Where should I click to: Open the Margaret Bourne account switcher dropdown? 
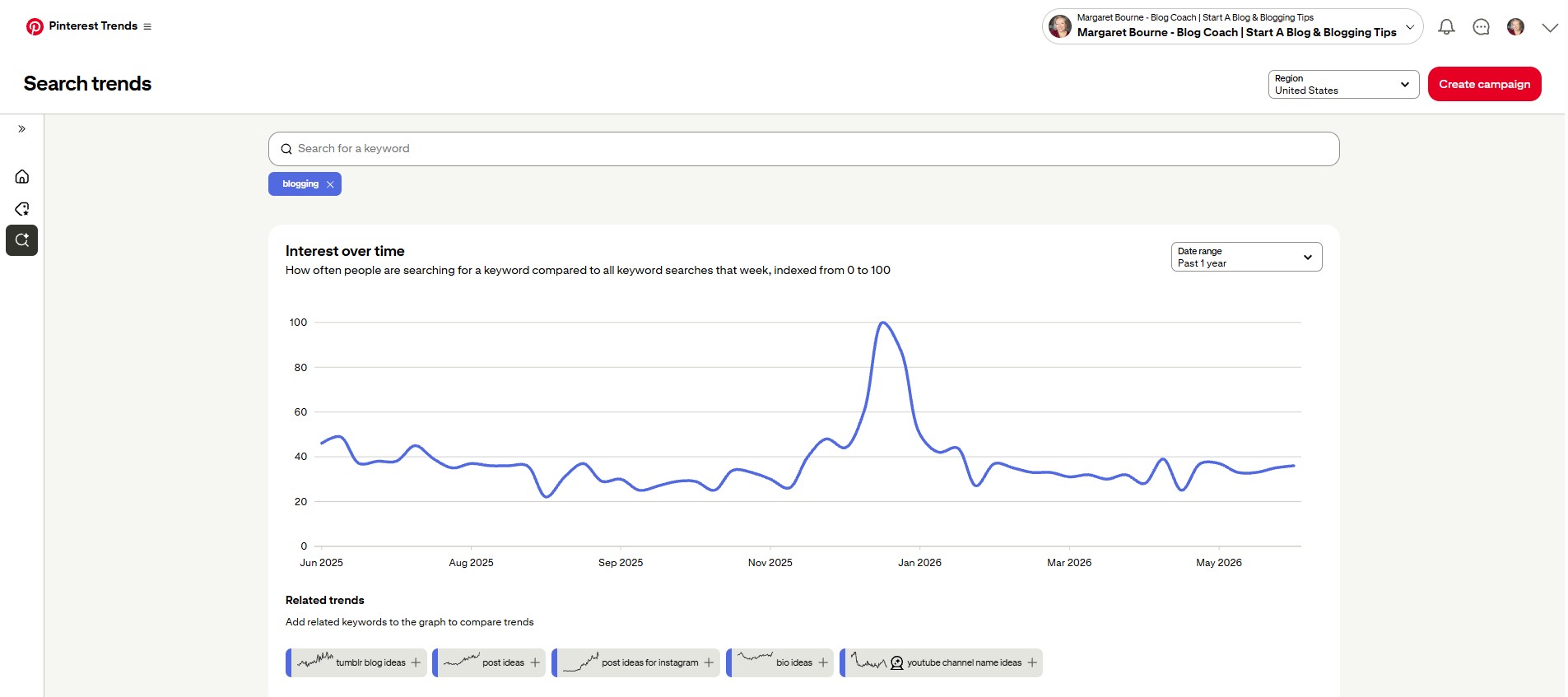click(x=1232, y=26)
